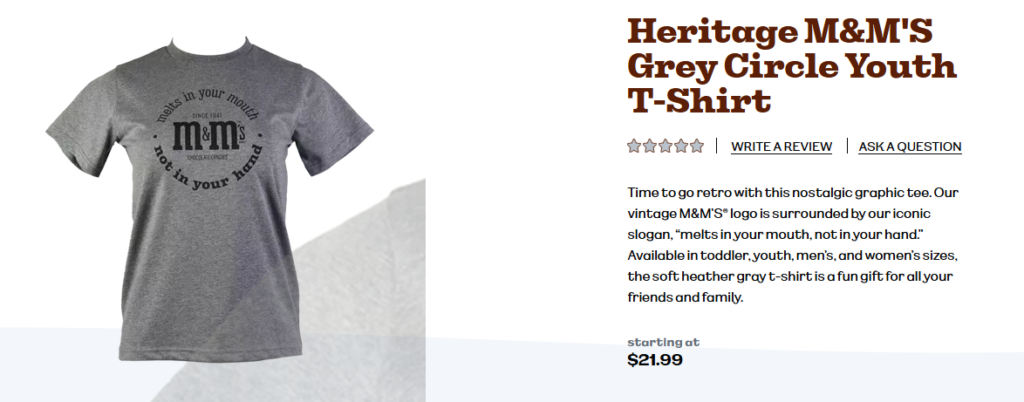Click the product description paragraph
Viewport: 1024px width, 402px height.
click(x=793, y=245)
